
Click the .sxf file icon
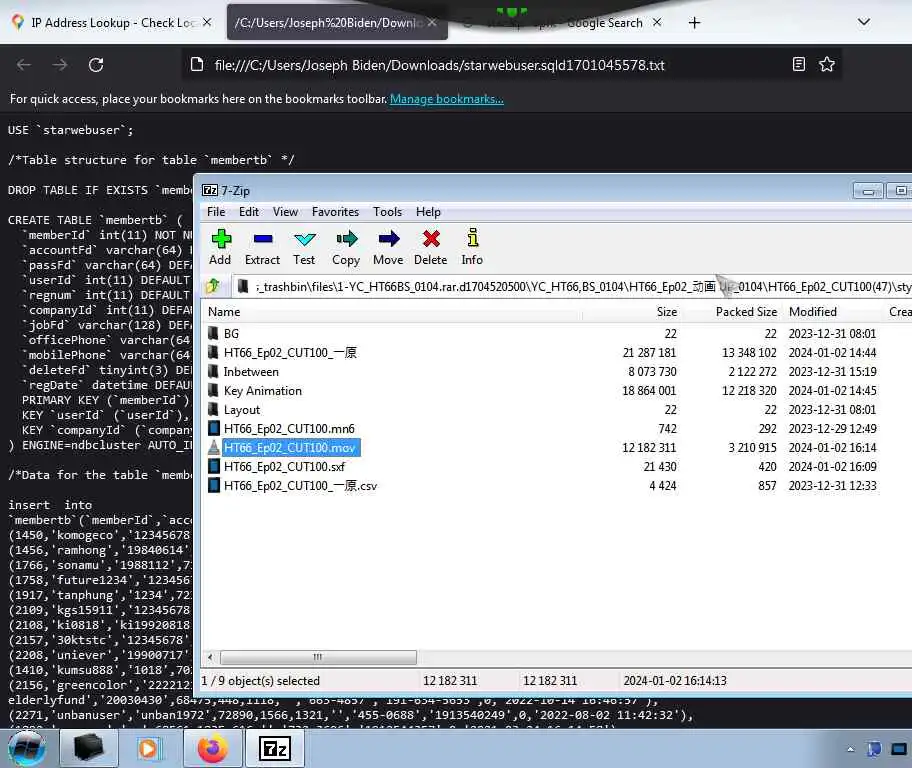click(213, 467)
